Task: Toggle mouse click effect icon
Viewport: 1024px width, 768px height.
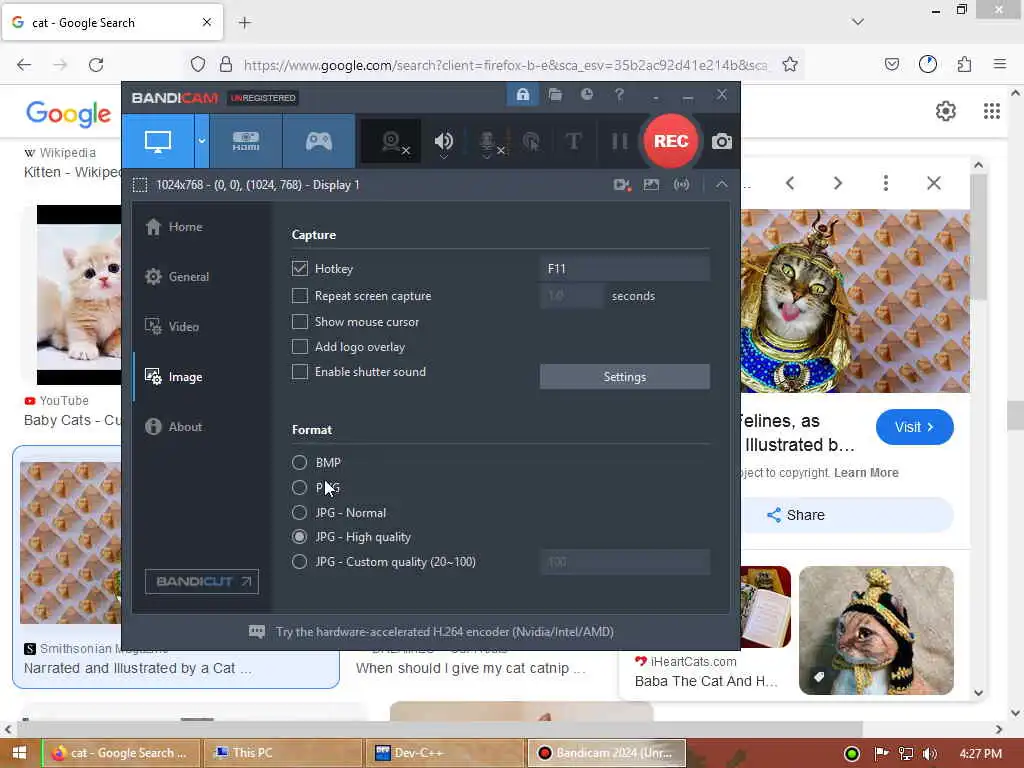Action: pos(532,141)
